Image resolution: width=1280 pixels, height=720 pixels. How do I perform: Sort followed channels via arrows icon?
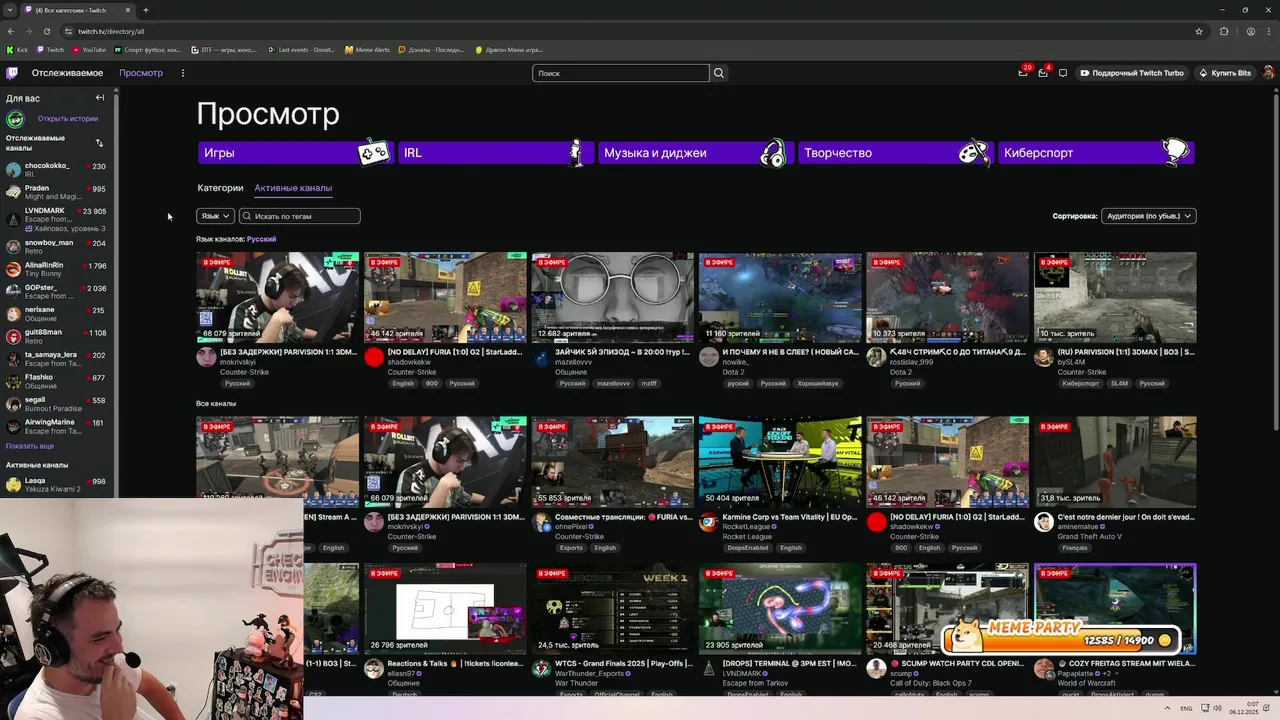99,143
